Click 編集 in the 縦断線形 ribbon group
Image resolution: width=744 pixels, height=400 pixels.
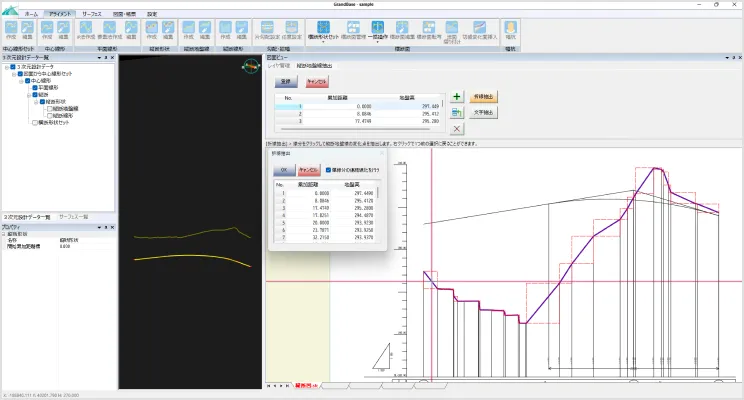coord(242,30)
